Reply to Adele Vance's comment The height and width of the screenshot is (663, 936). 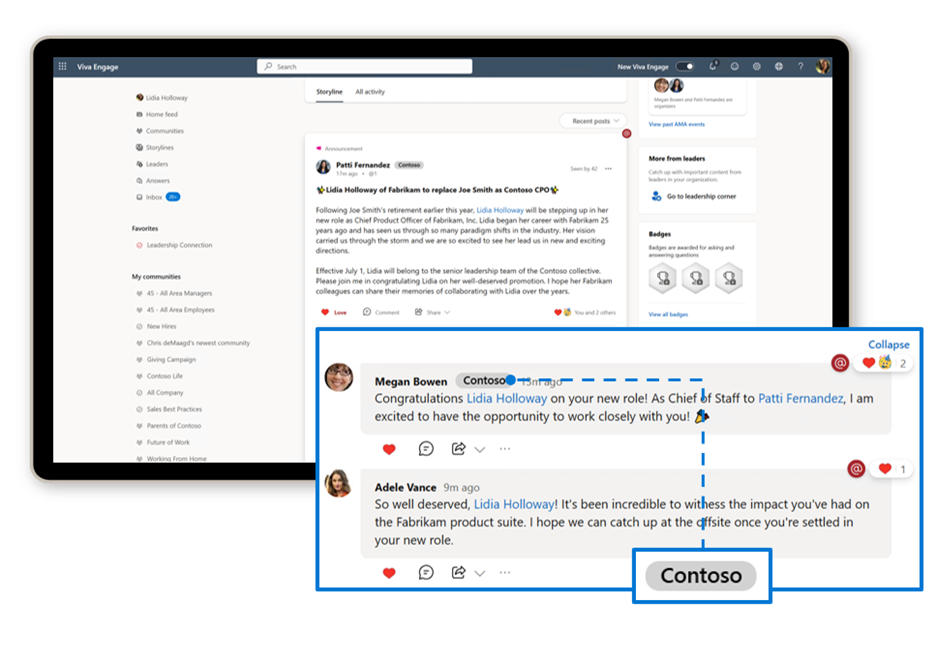pyautogui.click(x=426, y=572)
